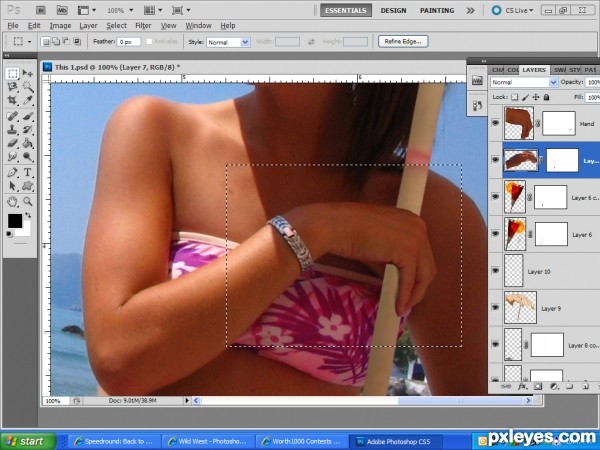The width and height of the screenshot is (600, 450).
Task: Open the Image menu
Action: [x=60, y=26]
